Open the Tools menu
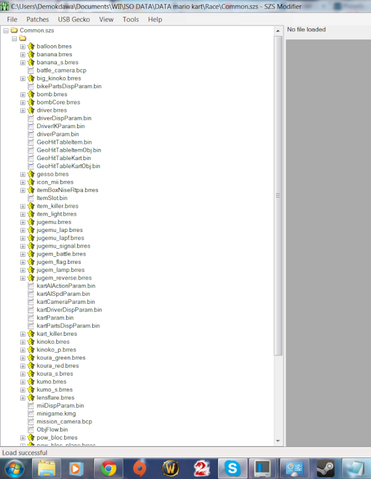This screenshot has width=371, height=479. (131, 19)
